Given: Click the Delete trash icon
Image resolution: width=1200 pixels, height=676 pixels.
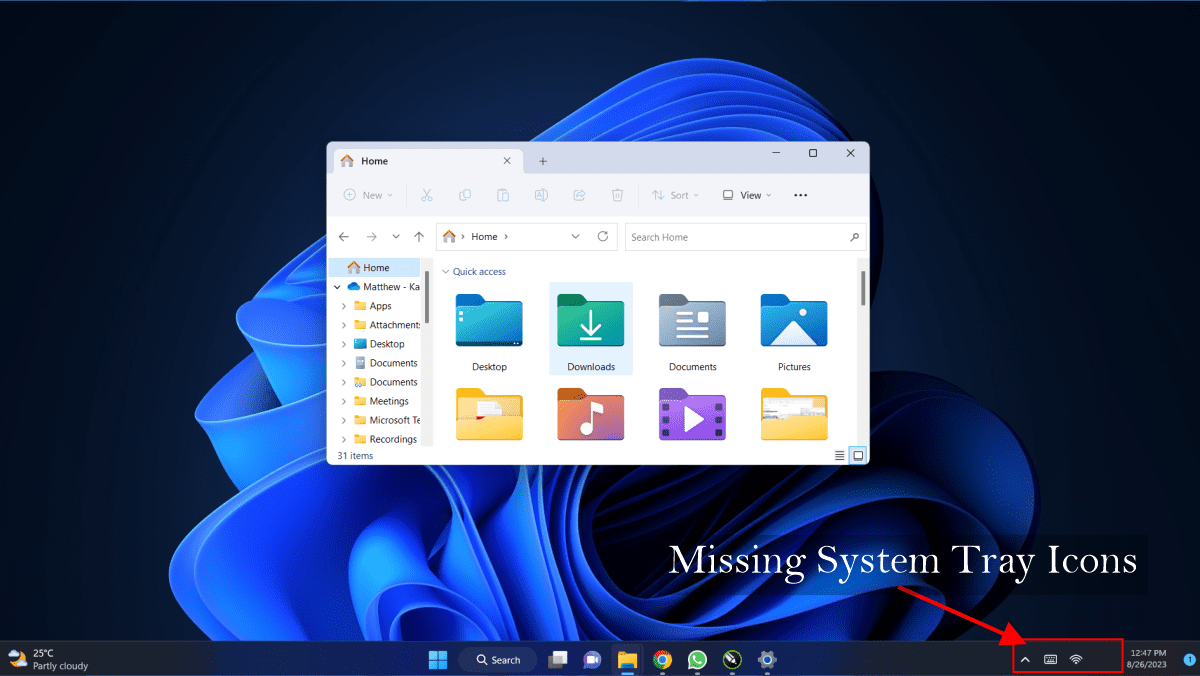Looking at the screenshot, I should click(x=617, y=195).
